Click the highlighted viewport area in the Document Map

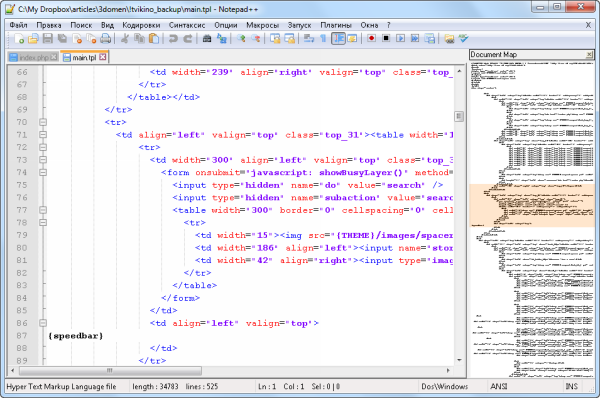coord(532,206)
